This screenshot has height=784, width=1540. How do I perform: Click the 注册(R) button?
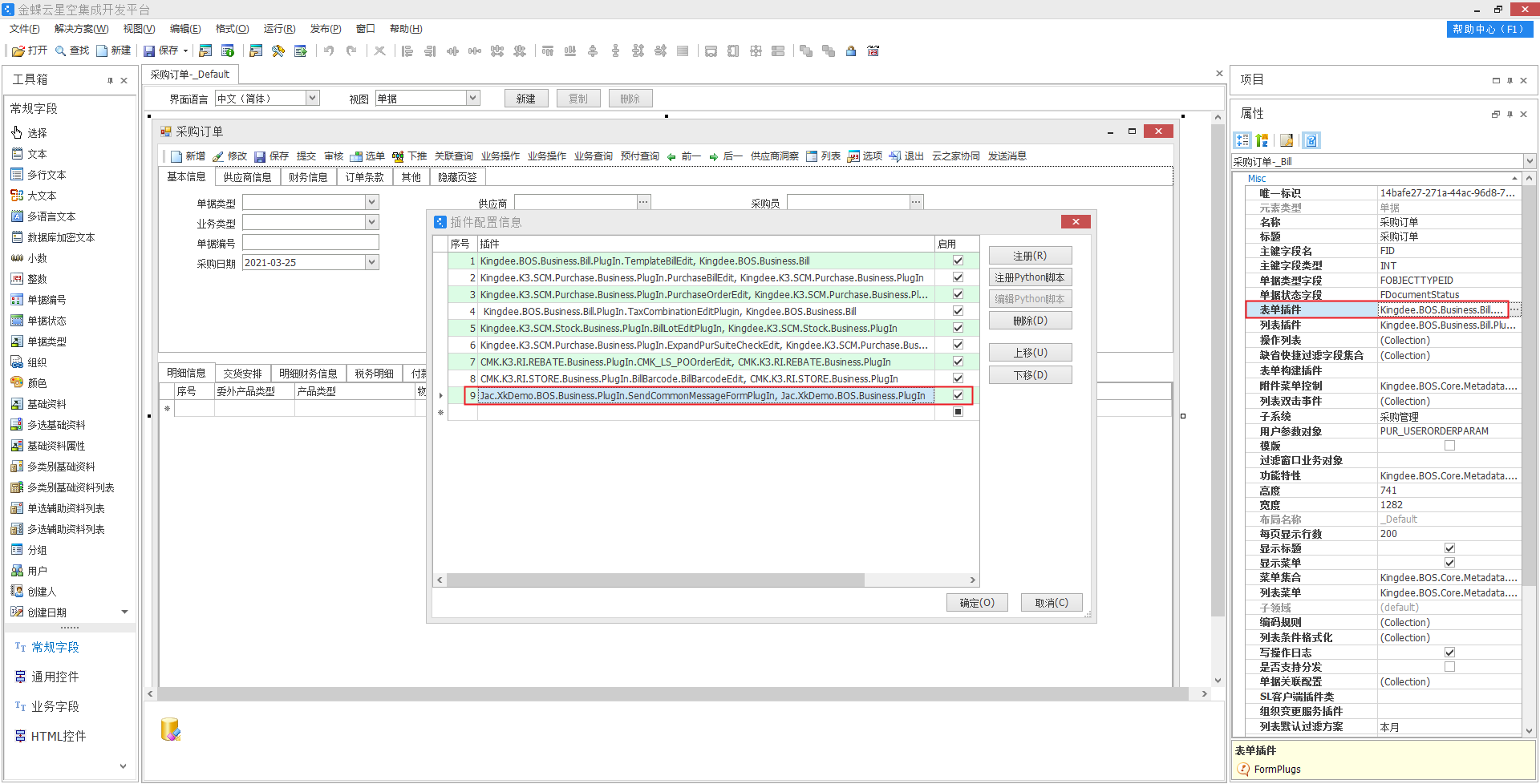pyautogui.click(x=1030, y=256)
